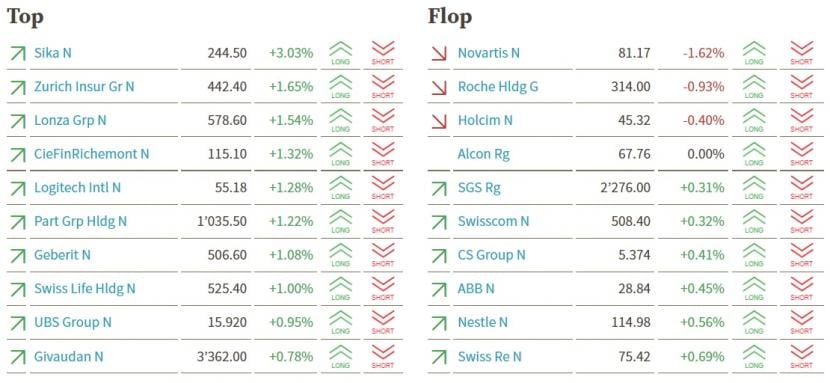Viewport: 830px width, 383px height.
Task: Click the CieFinRichemont N link
Action: pyautogui.click(x=92, y=154)
